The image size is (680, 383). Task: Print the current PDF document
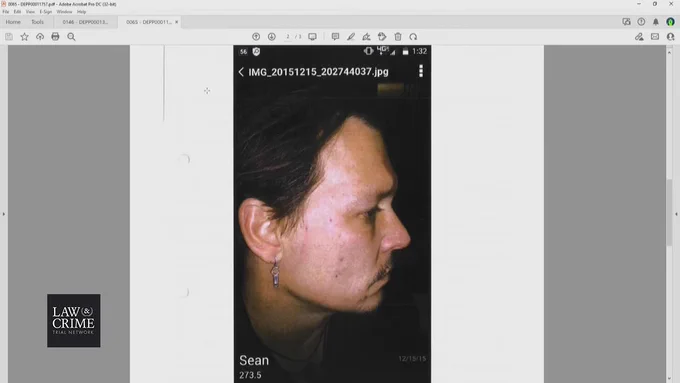pyautogui.click(x=55, y=37)
